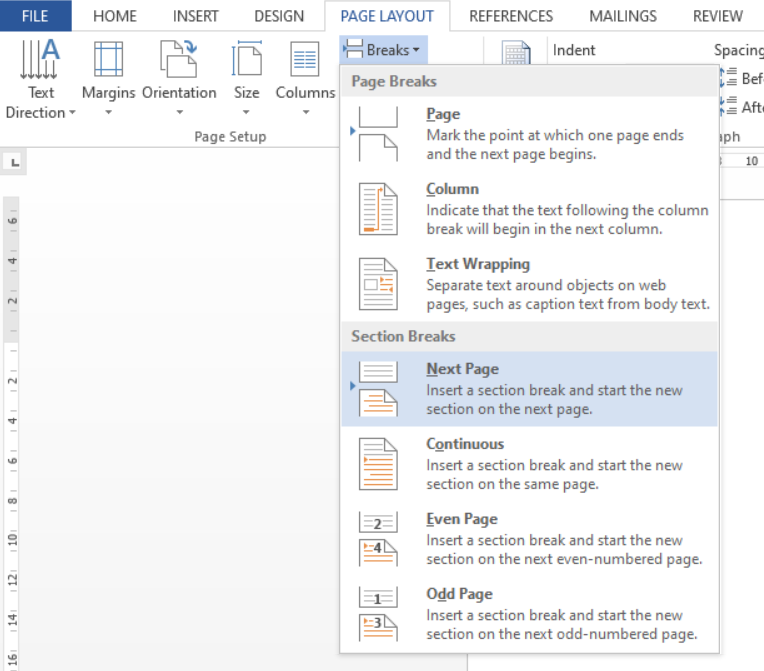Click the Margins icon
The width and height of the screenshot is (764, 671).
[108, 59]
